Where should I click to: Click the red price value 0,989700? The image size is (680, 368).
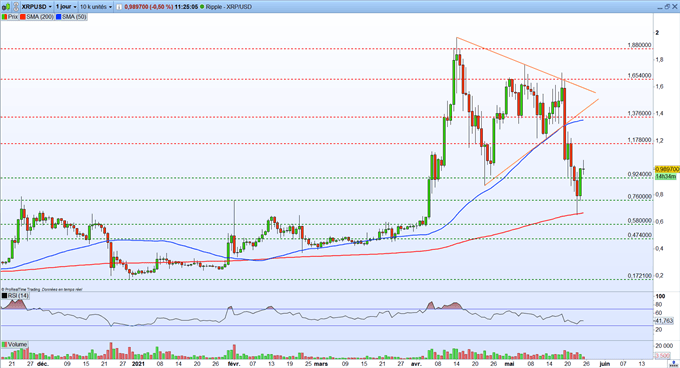tap(137, 7)
